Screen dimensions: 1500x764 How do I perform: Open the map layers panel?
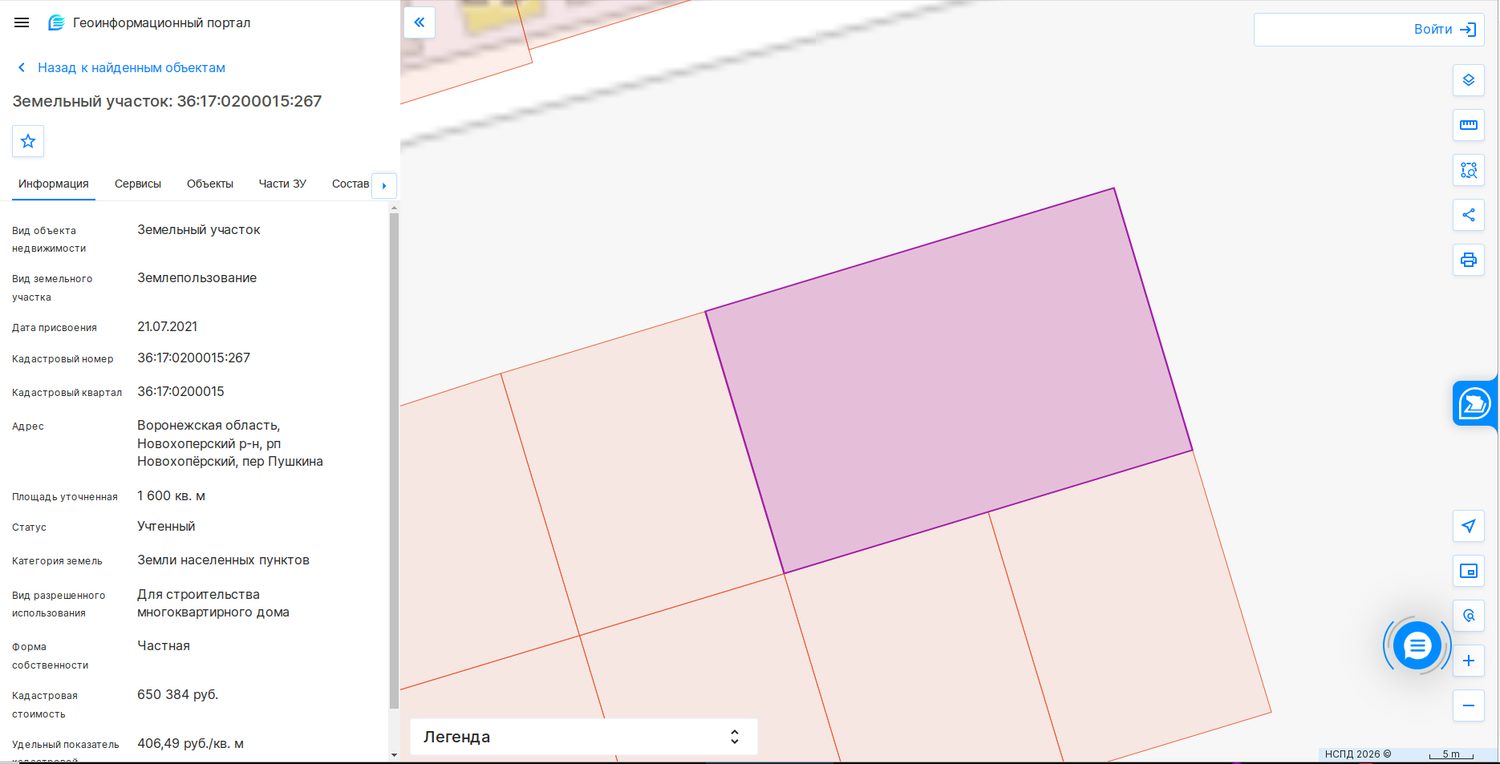coord(1468,80)
